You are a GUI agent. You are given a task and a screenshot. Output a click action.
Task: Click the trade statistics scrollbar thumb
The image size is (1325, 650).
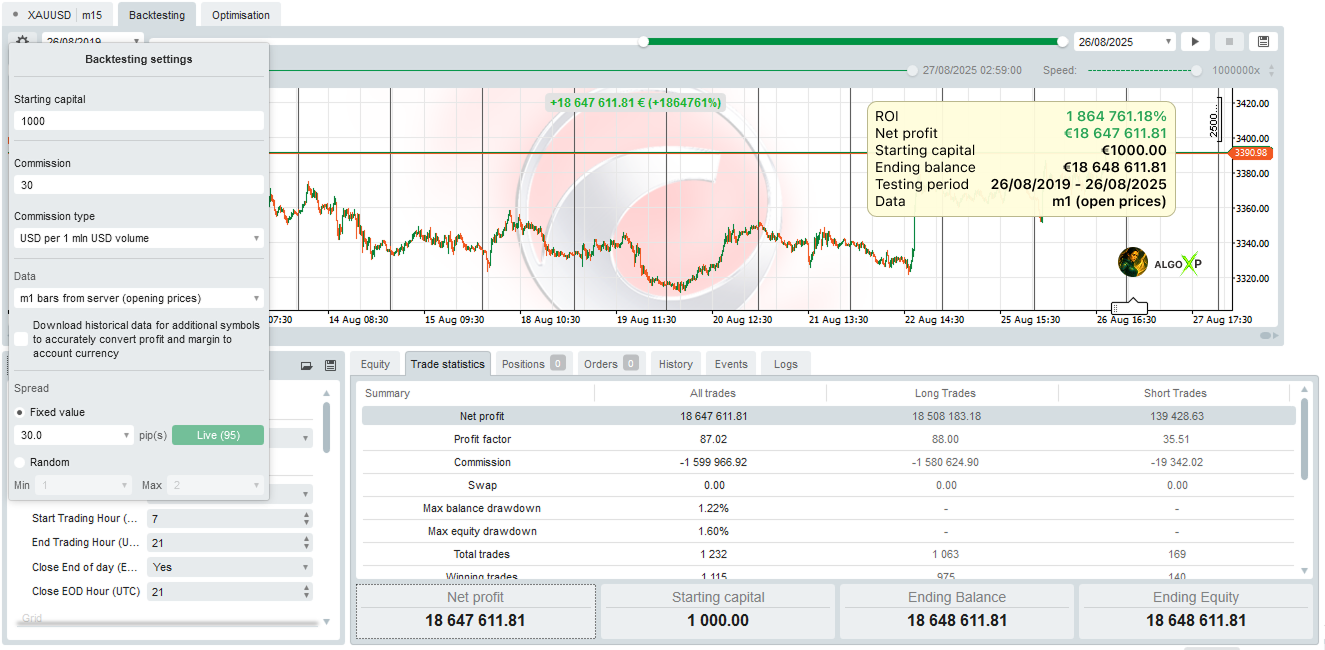[x=1304, y=438]
